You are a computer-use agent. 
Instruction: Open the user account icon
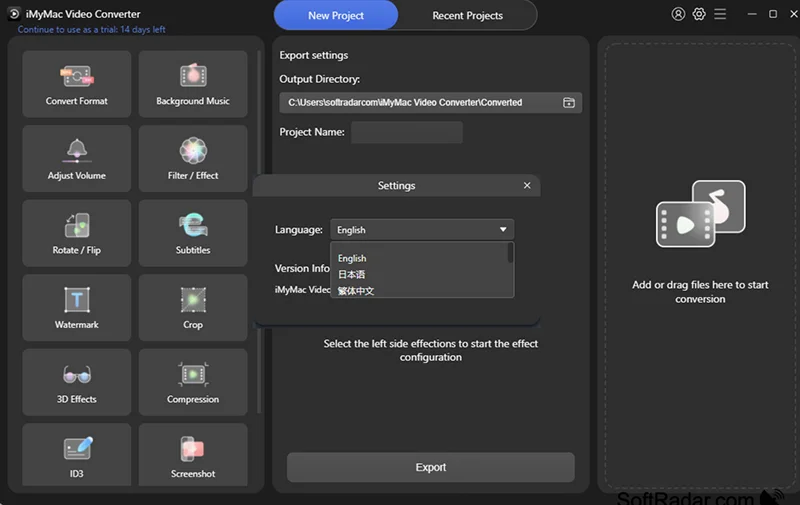(678, 14)
